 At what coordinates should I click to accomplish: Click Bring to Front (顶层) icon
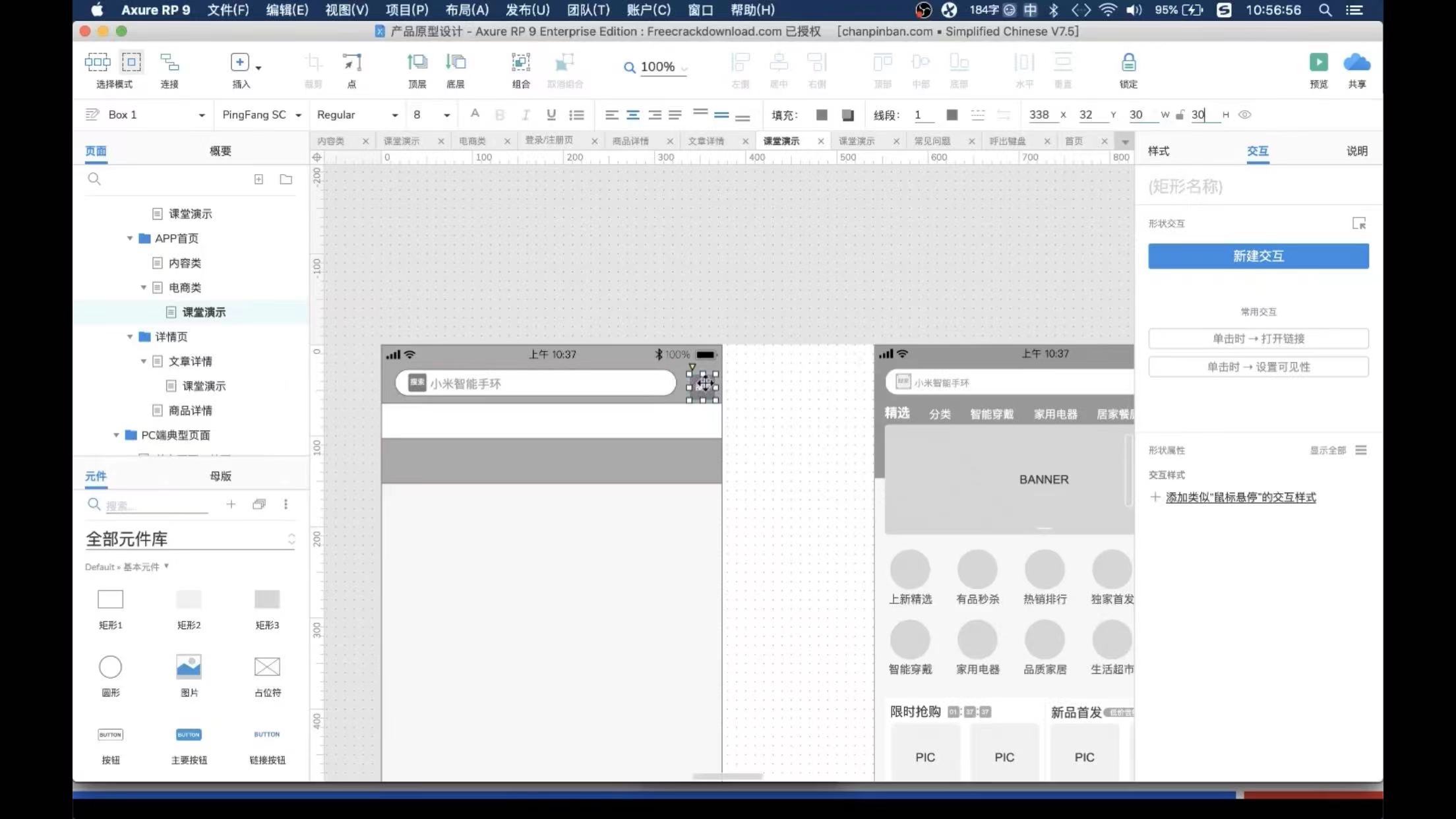coord(417,63)
